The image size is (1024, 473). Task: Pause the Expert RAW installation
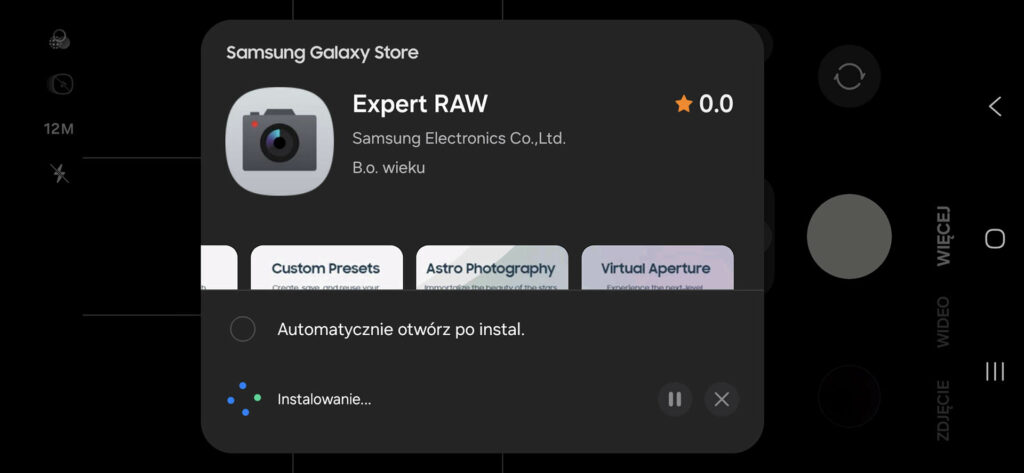[675, 399]
